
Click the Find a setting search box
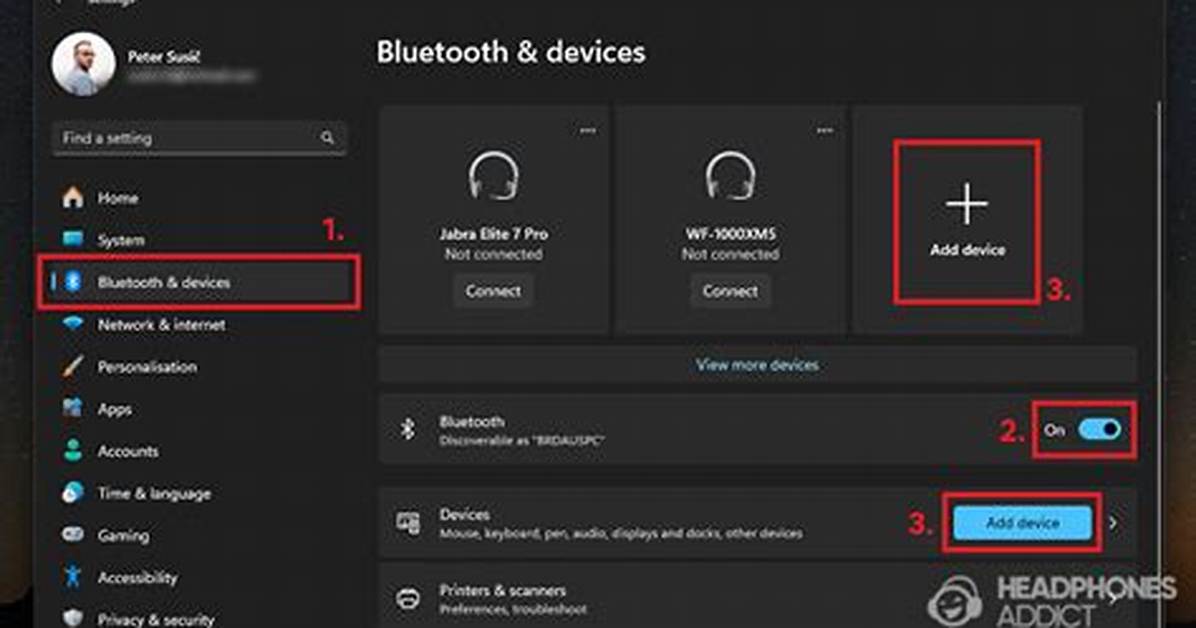(199, 138)
